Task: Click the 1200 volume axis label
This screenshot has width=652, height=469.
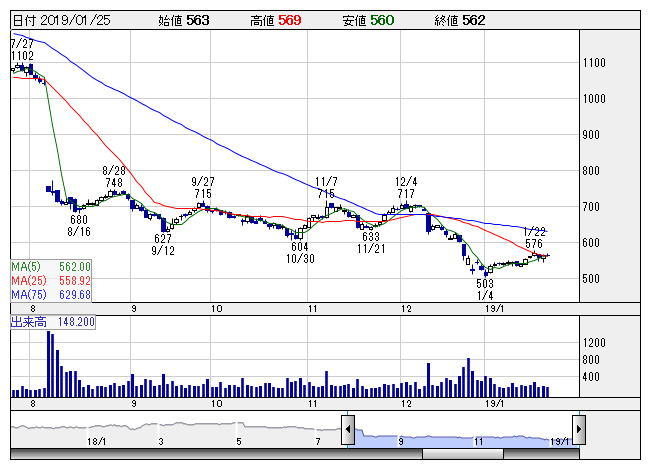Action: point(594,343)
